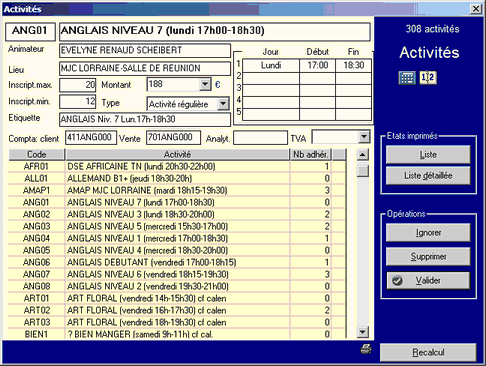Click the Animateur field

pyautogui.click(x=145, y=50)
